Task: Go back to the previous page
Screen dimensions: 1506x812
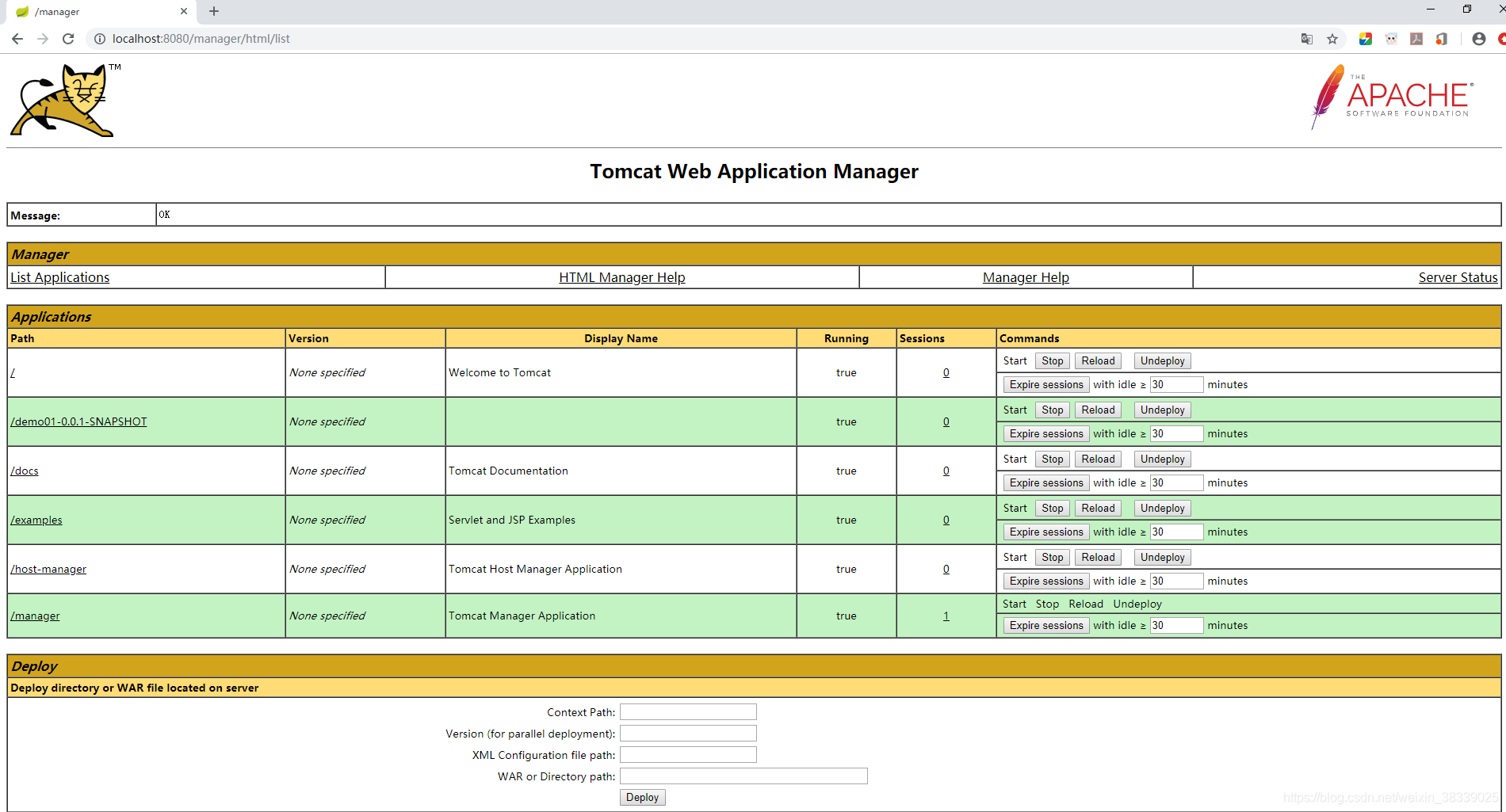Action: 17,39
